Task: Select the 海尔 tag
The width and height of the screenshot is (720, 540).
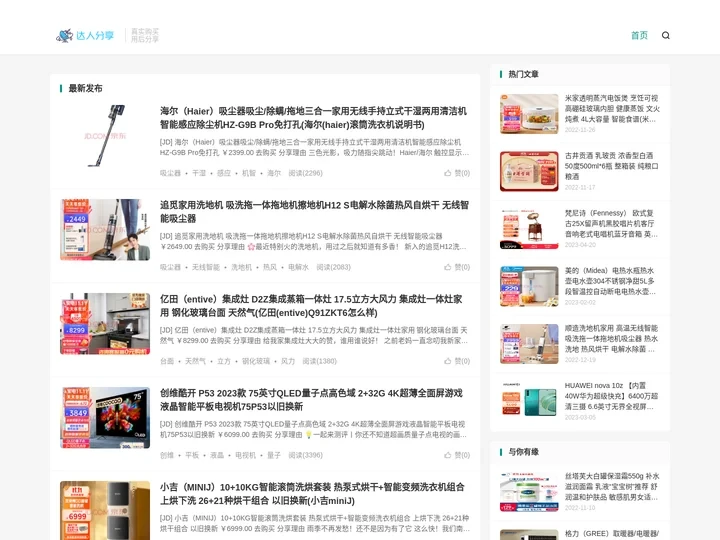Action: click(274, 173)
